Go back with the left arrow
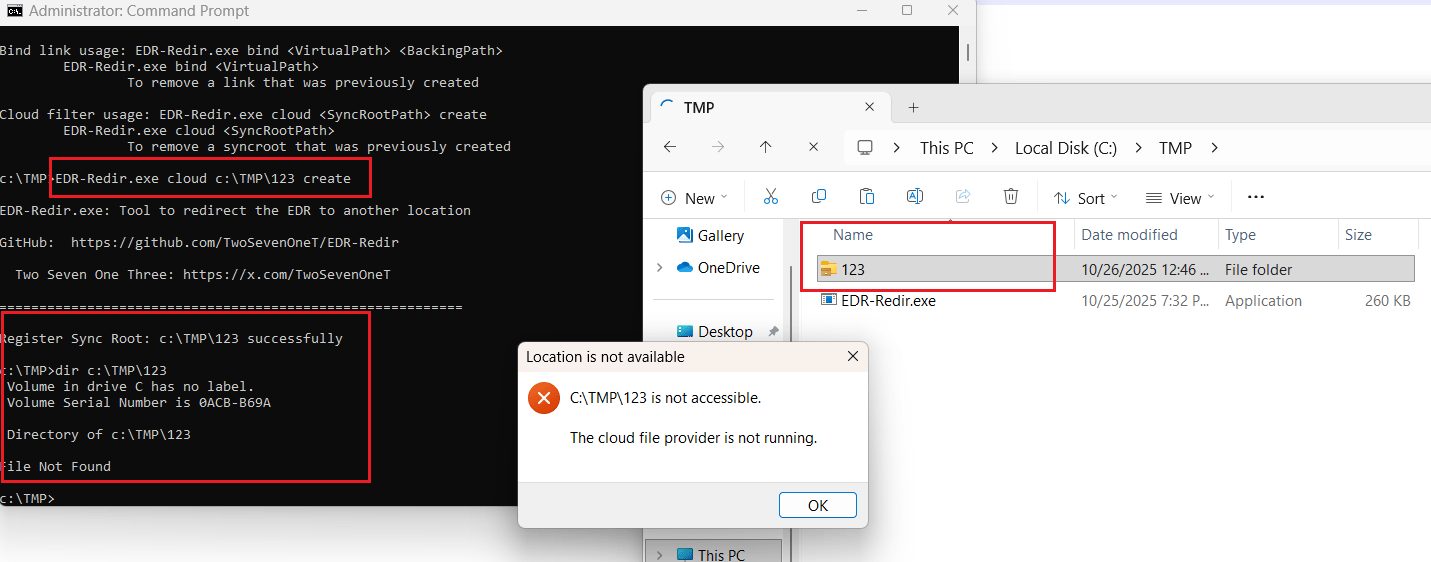This screenshot has width=1431, height=562. [670, 147]
